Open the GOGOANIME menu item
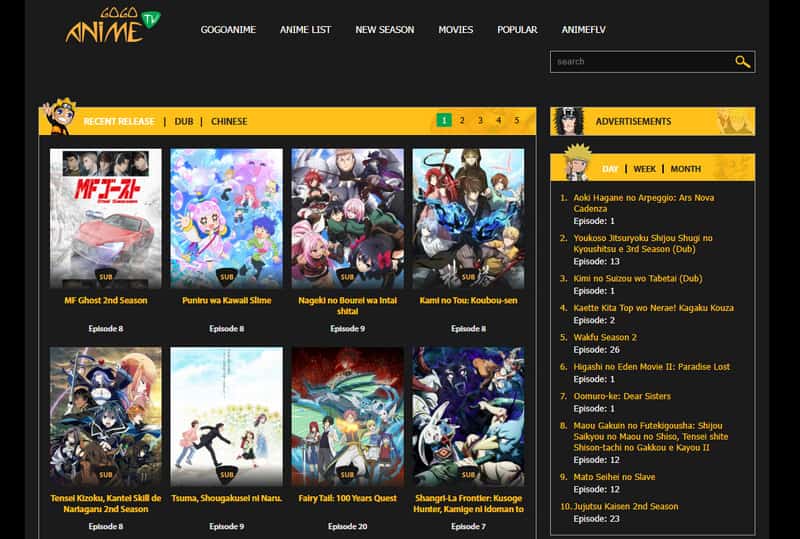 pos(228,30)
